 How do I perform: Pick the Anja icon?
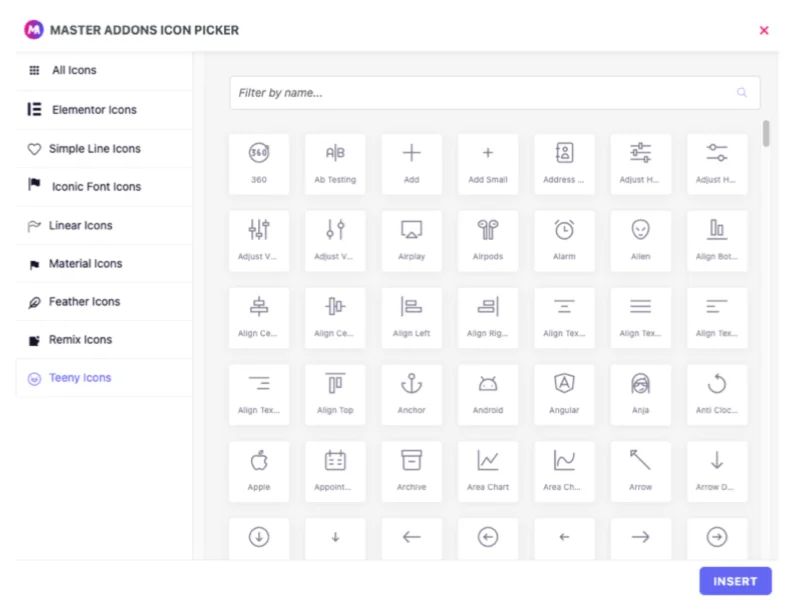click(x=640, y=395)
